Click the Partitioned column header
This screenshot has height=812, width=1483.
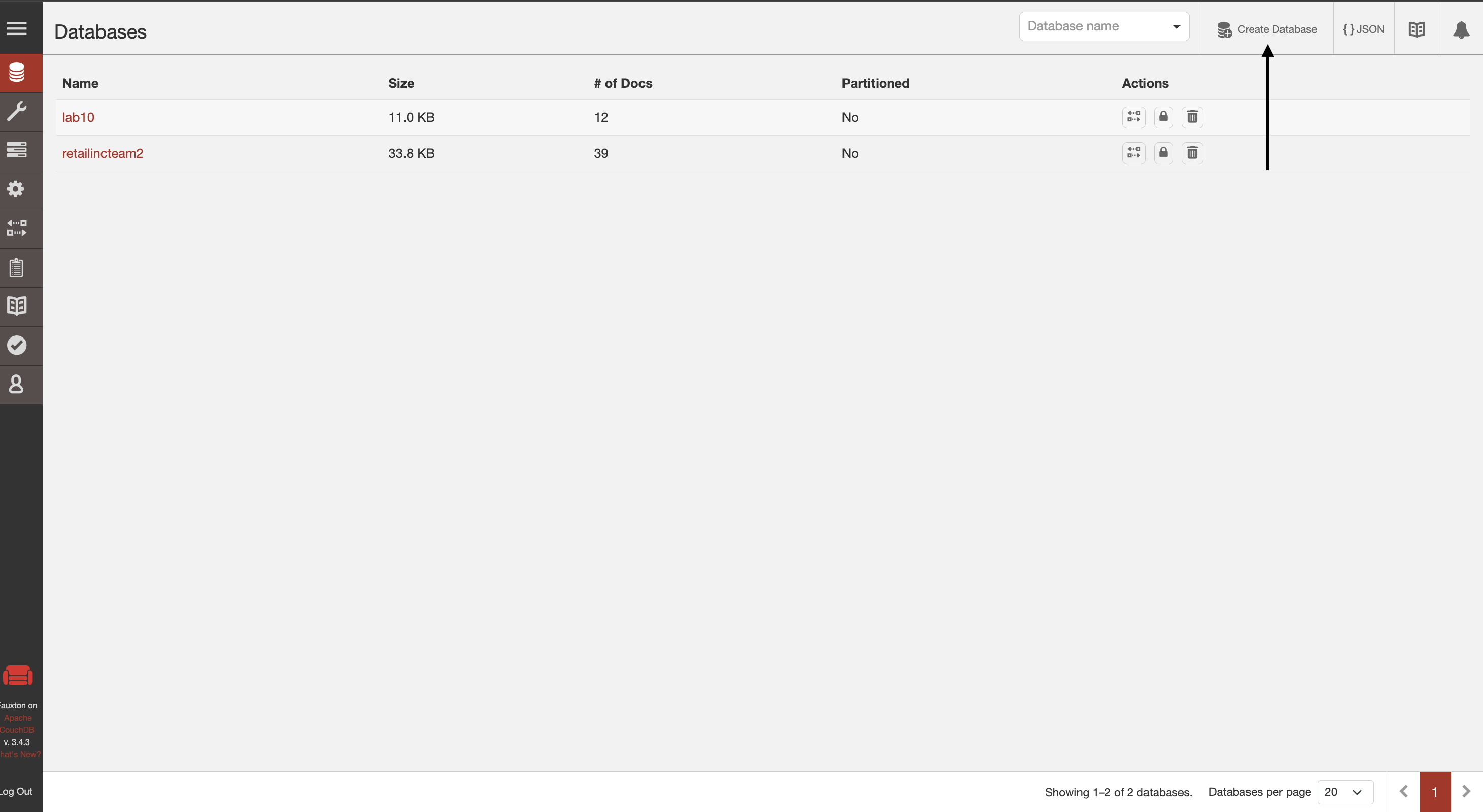875,83
